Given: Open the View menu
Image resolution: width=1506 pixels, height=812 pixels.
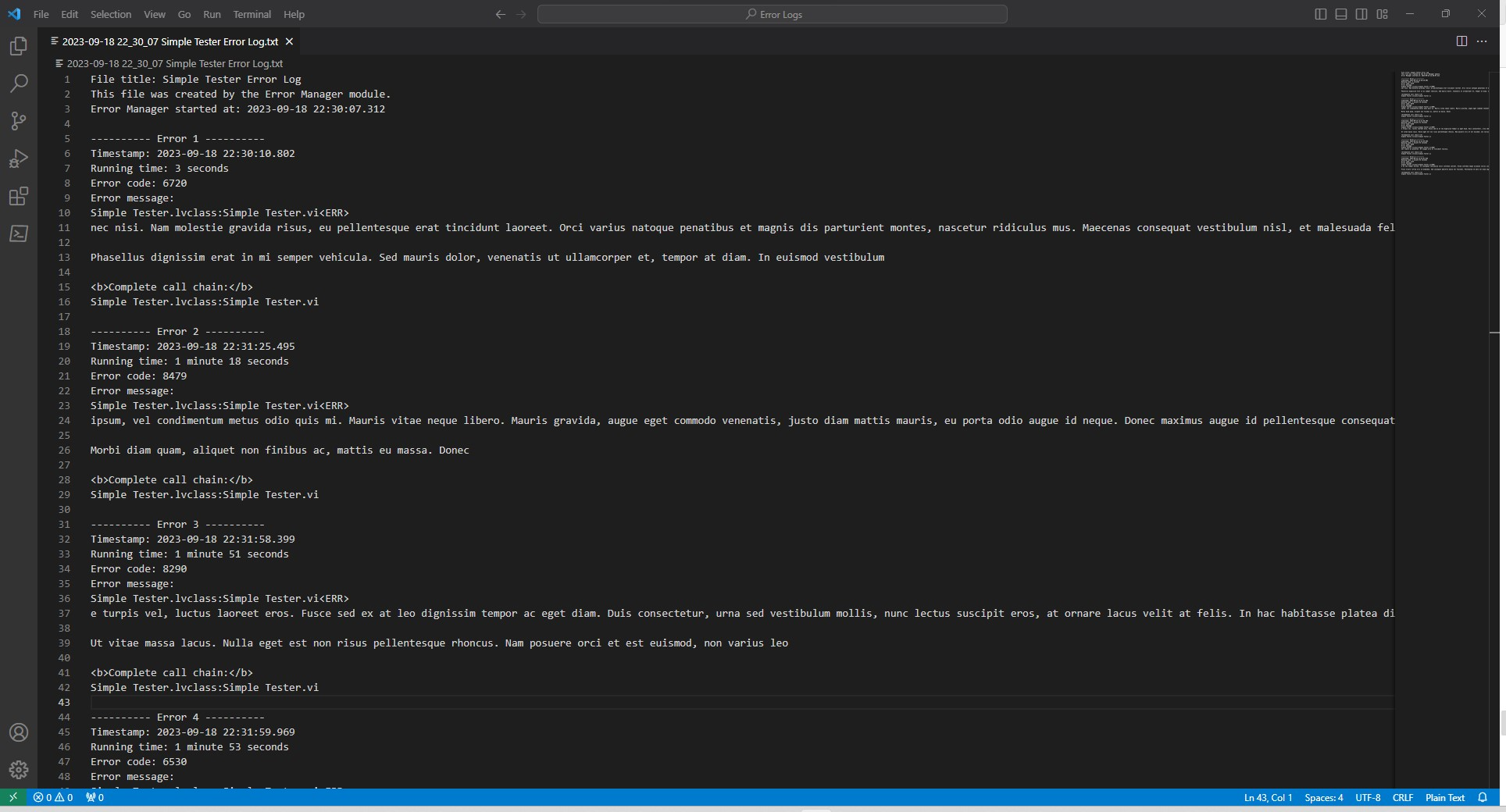Looking at the screenshot, I should pyautogui.click(x=154, y=14).
